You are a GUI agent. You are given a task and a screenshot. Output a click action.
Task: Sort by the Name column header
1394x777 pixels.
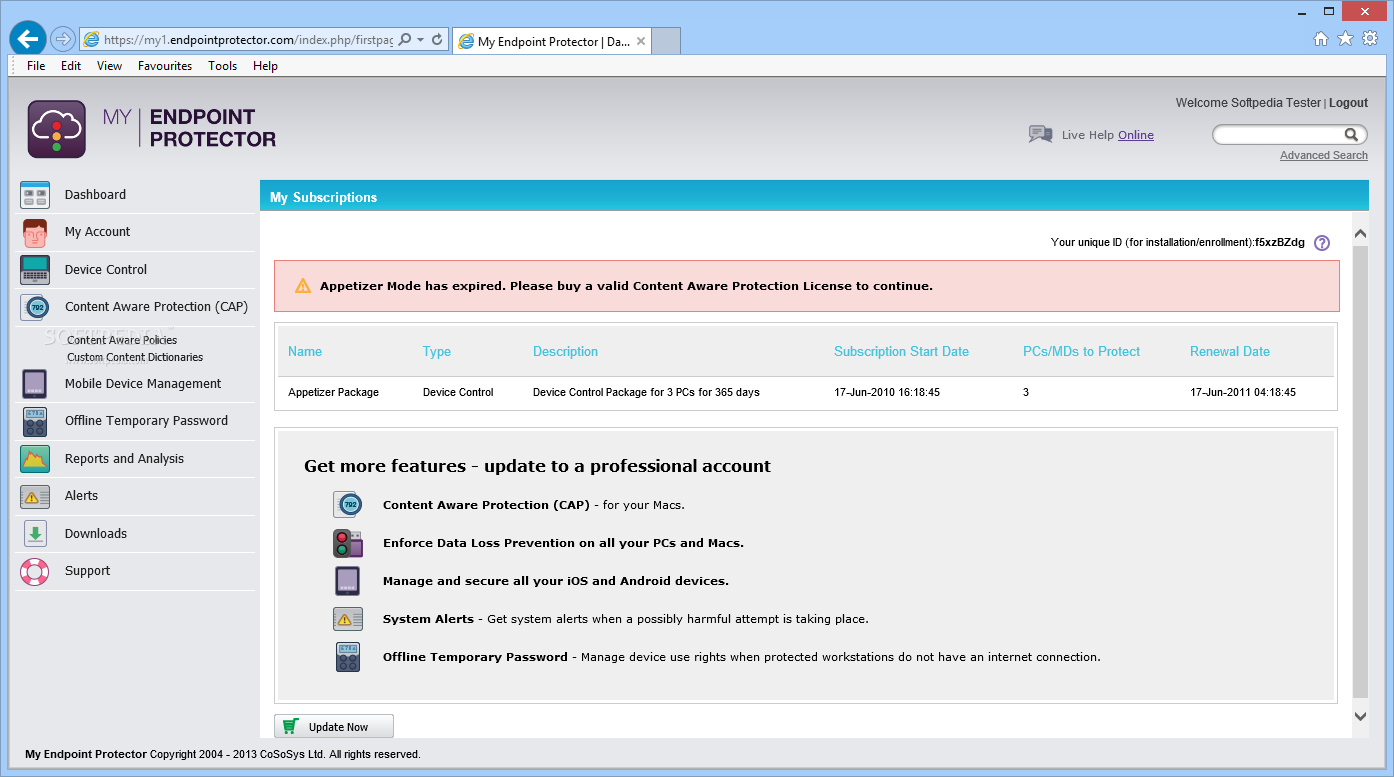click(305, 352)
